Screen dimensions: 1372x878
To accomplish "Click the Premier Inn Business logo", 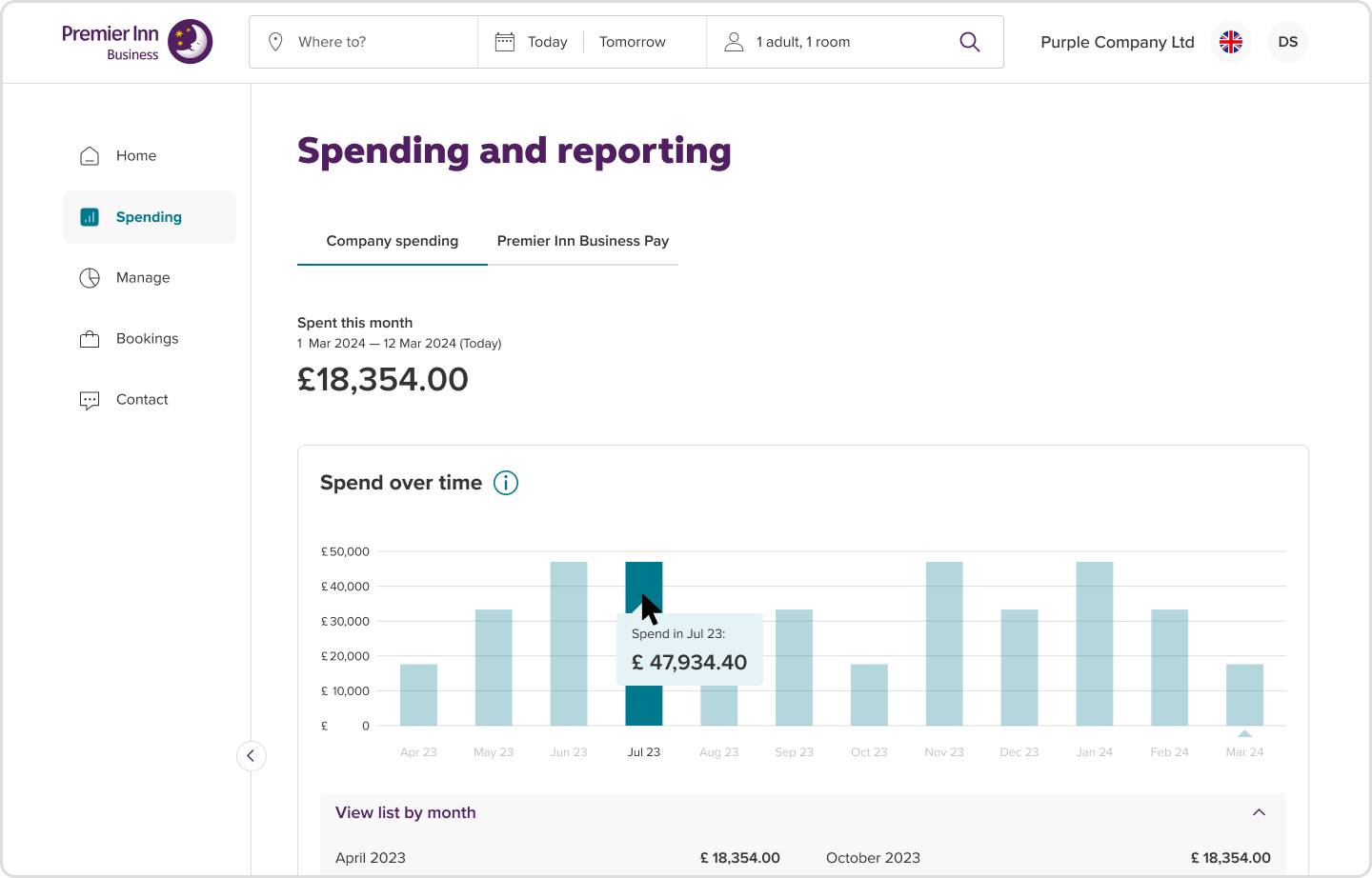I will pos(137,42).
